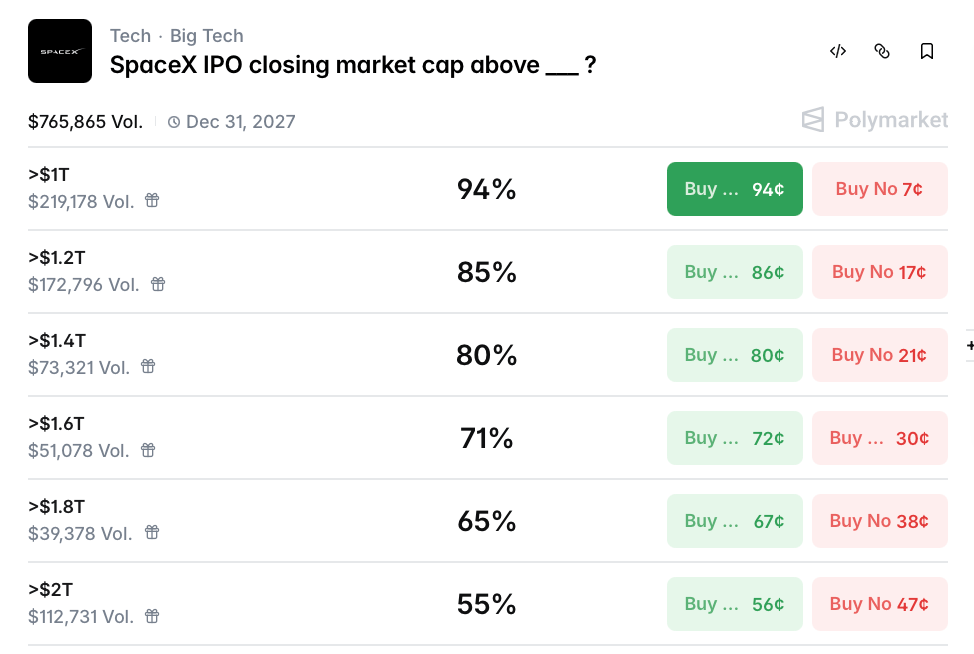This screenshot has height=654, width=974.
Task: Click the gift rewards icon for >$2T
Action: [152, 616]
